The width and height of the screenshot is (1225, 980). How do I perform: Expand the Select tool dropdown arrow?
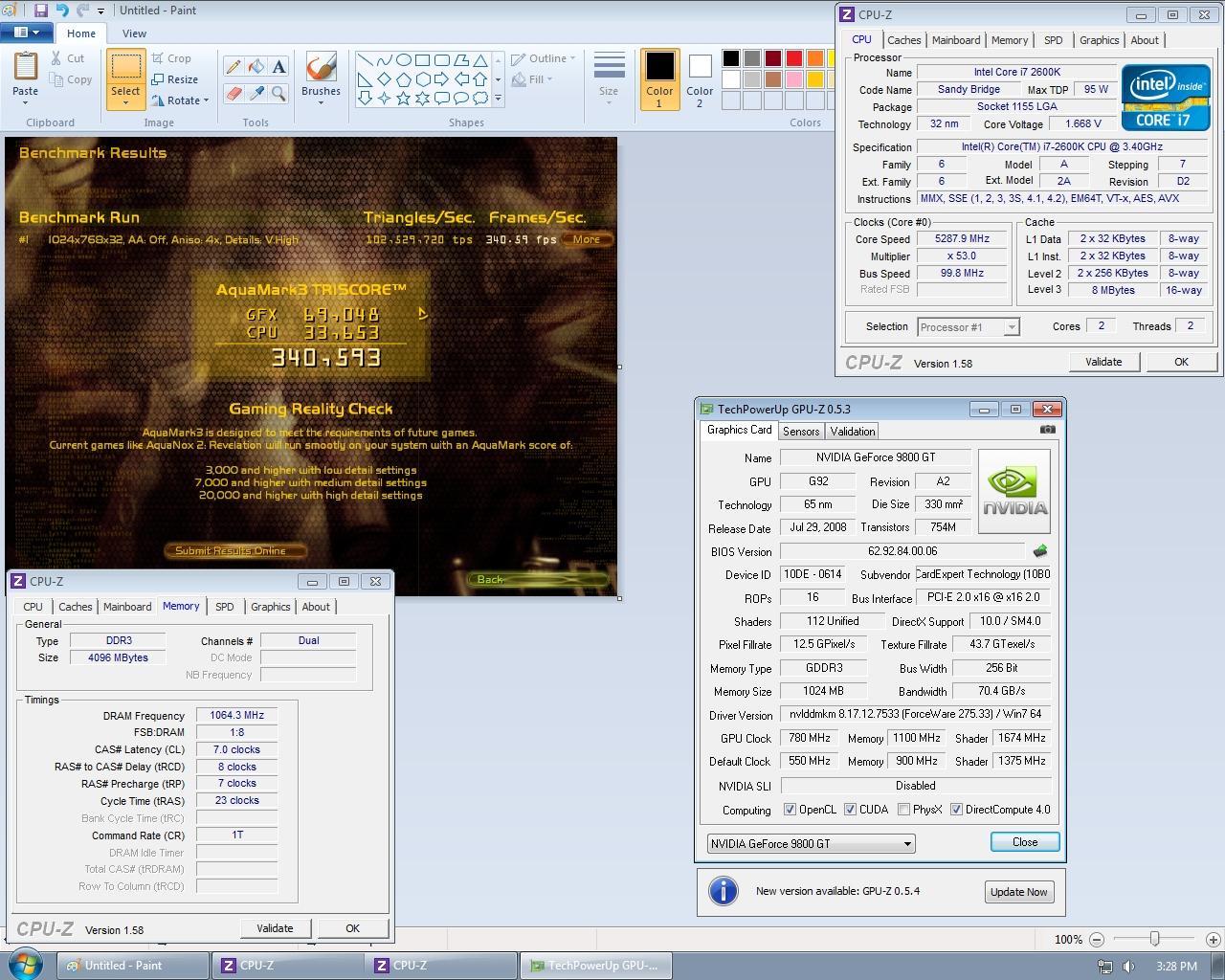(125, 102)
